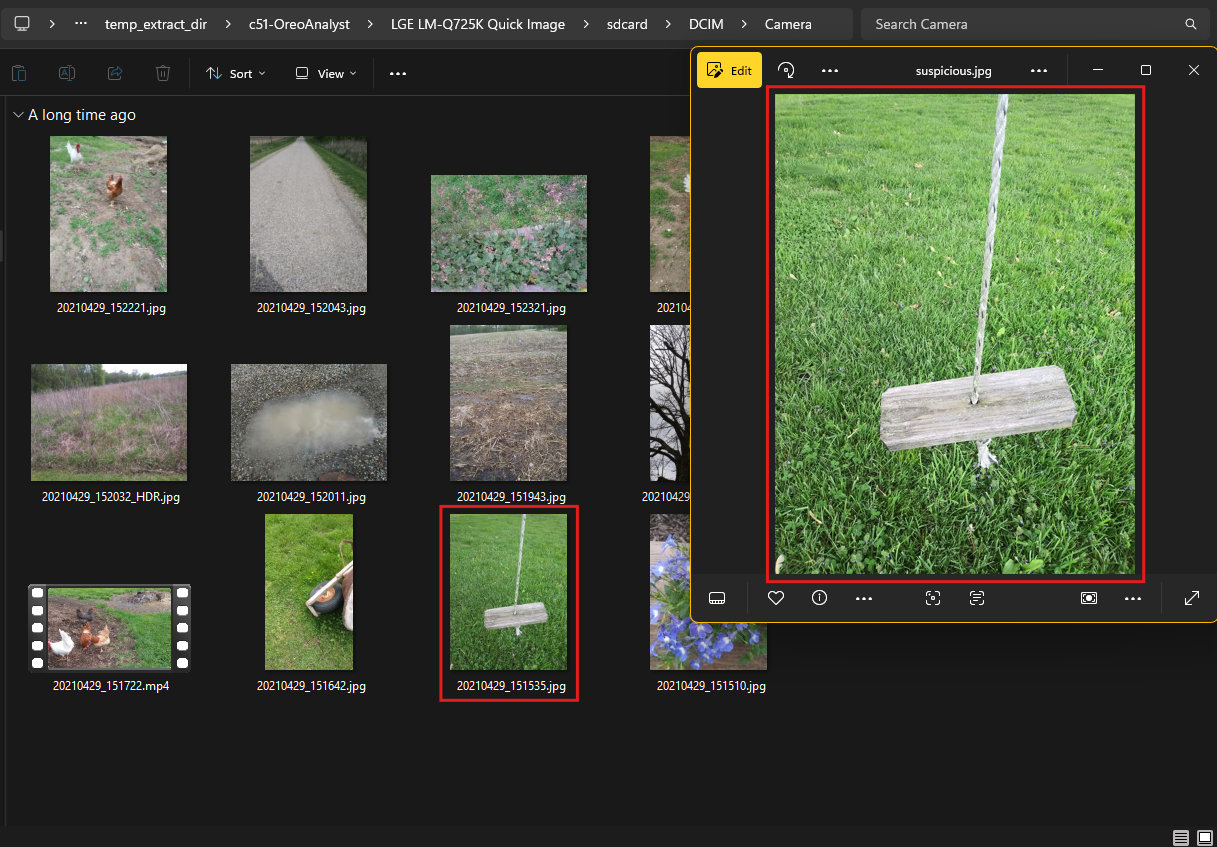This screenshot has height=847, width=1217.
Task: Select the 20210429_151722.mp4 video thumbnail
Action: (x=109, y=628)
